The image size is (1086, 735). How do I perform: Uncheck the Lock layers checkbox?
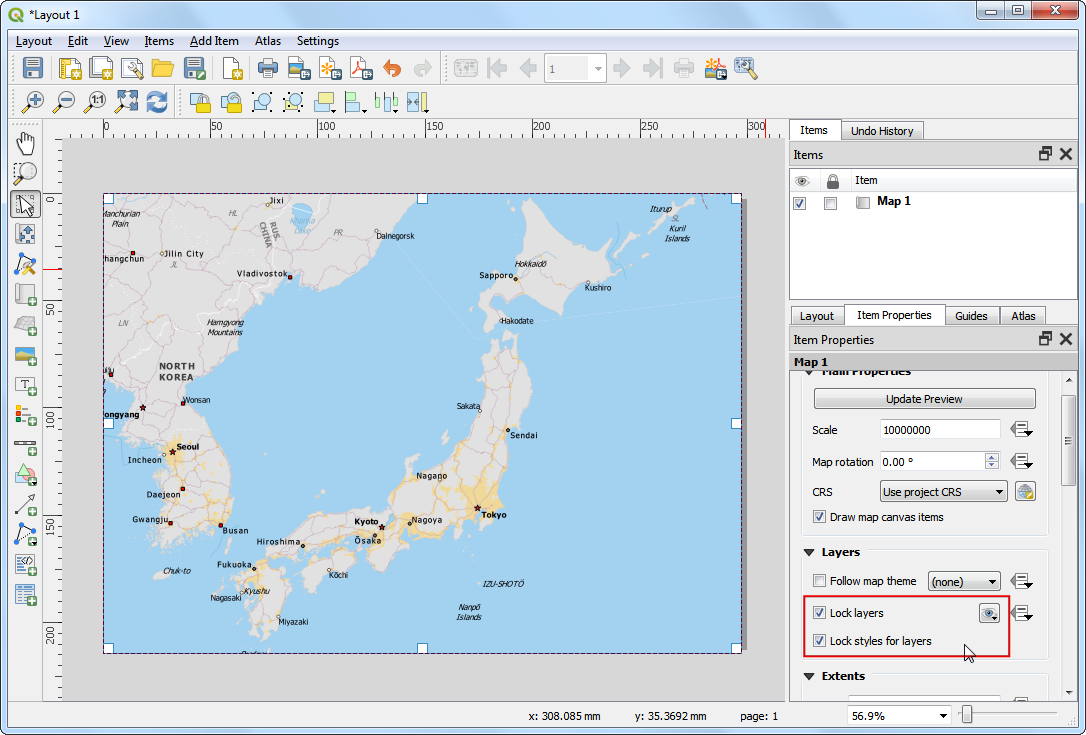(x=820, y=613)
